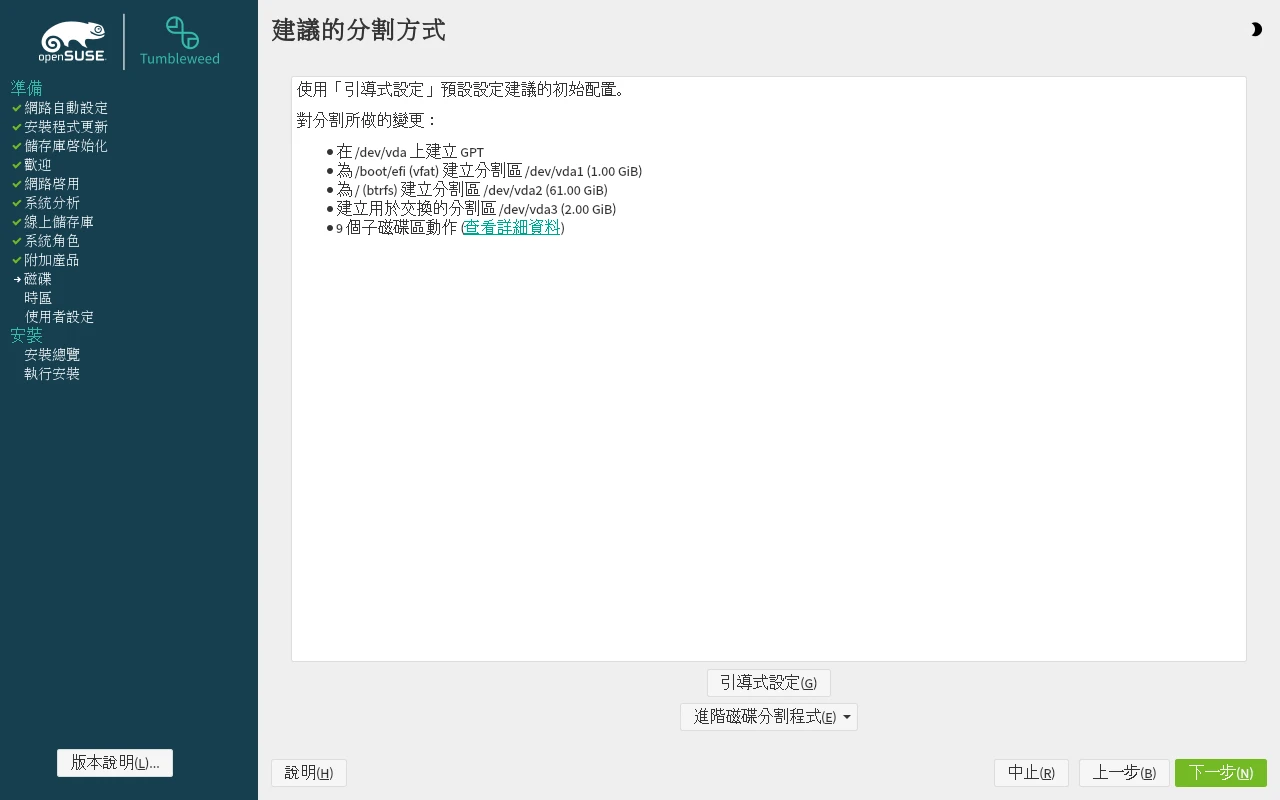Viewport: 1280px width, 800px height.
Task: Click the openSUSE chameleon logo
Action: (x=73, y=41)
